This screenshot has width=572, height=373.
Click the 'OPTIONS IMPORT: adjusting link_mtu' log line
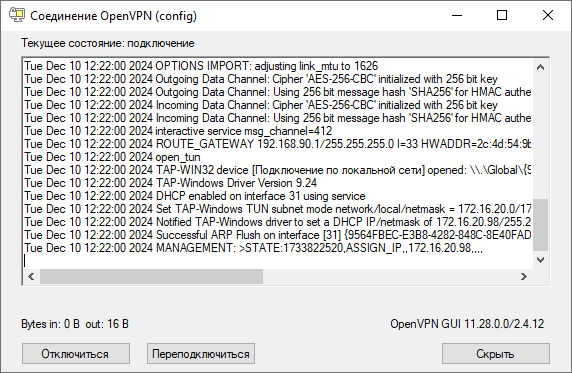click(201, 66)
